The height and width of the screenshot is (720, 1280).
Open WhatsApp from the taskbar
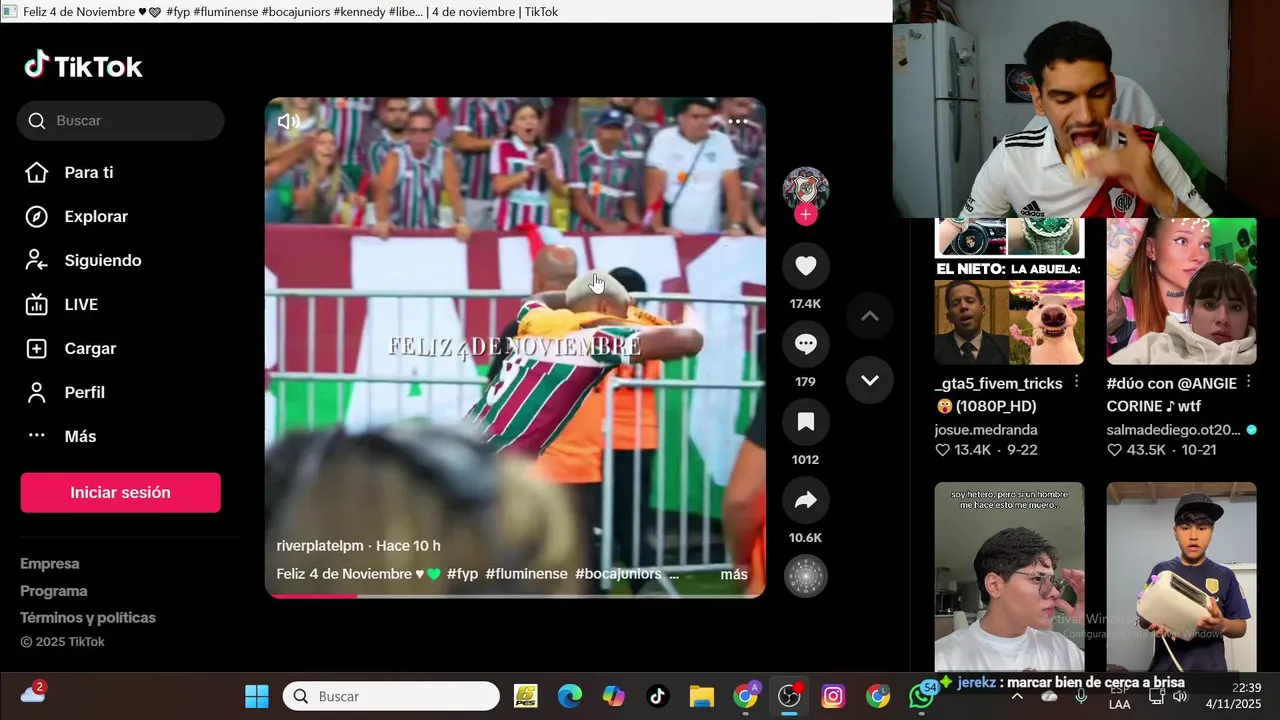[920, 695]
